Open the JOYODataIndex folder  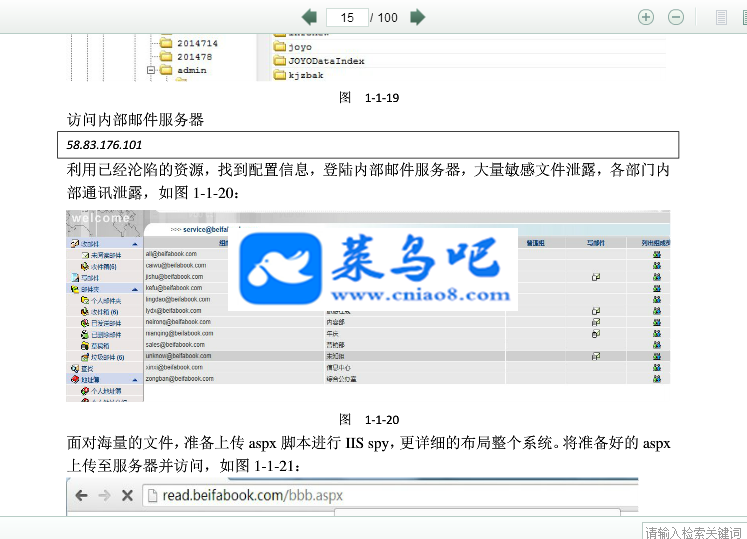pyautogui.click(x=319, y=61)
